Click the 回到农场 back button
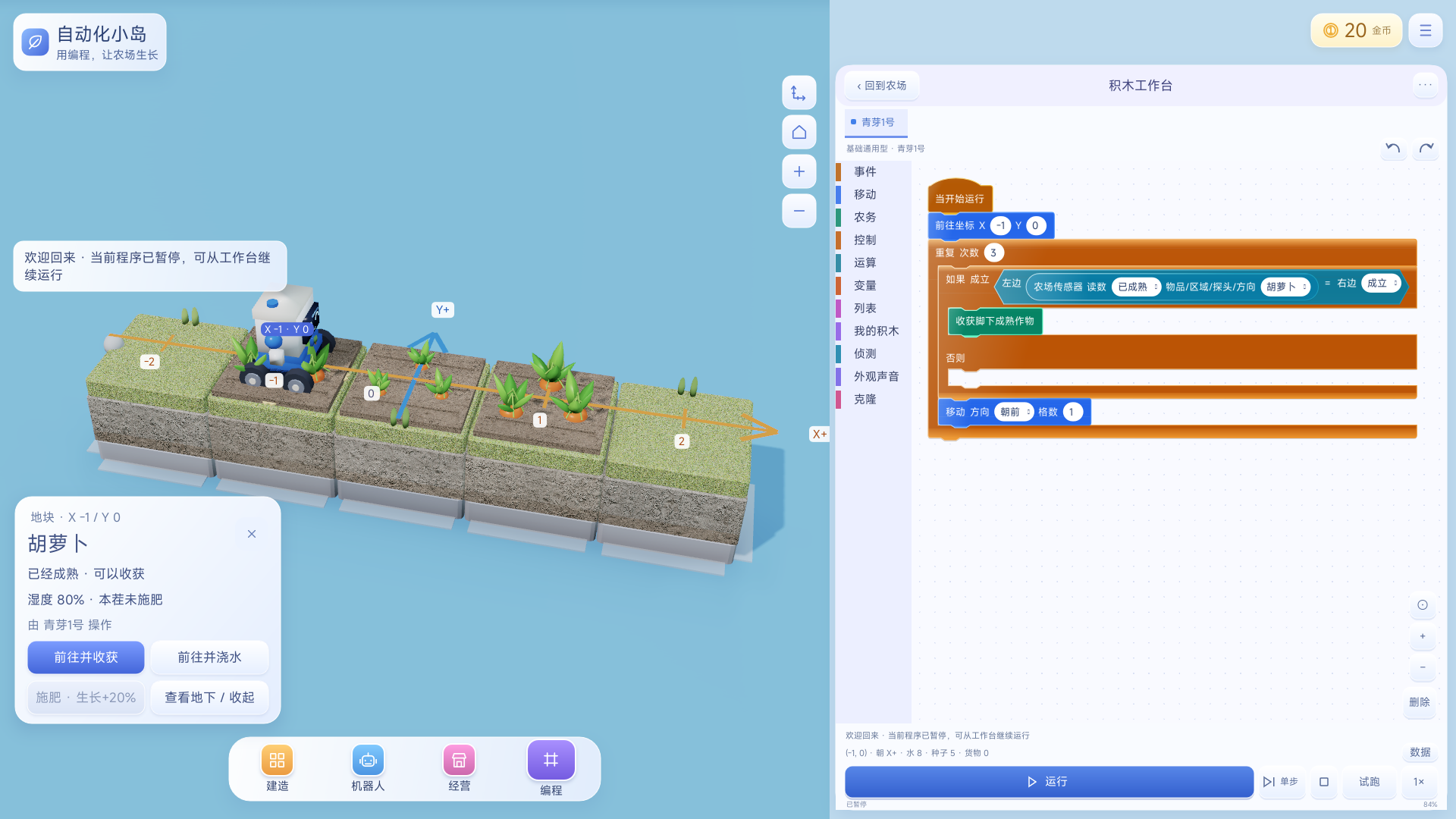 [881, 86]
